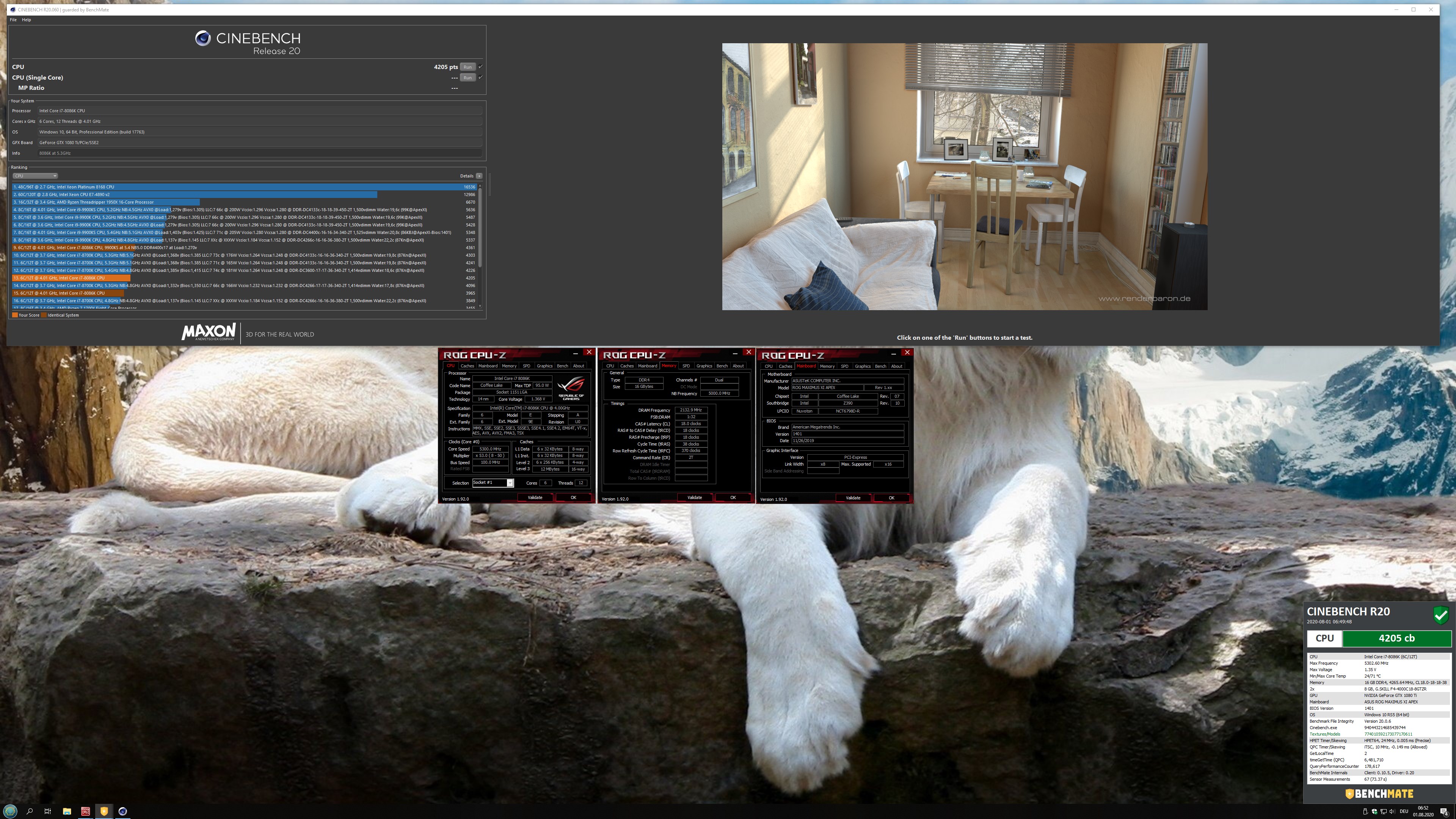Click Model field ROG MAXIMUS XI APEX
Screen dimensions: 1456x819
(x=827, y=388)
